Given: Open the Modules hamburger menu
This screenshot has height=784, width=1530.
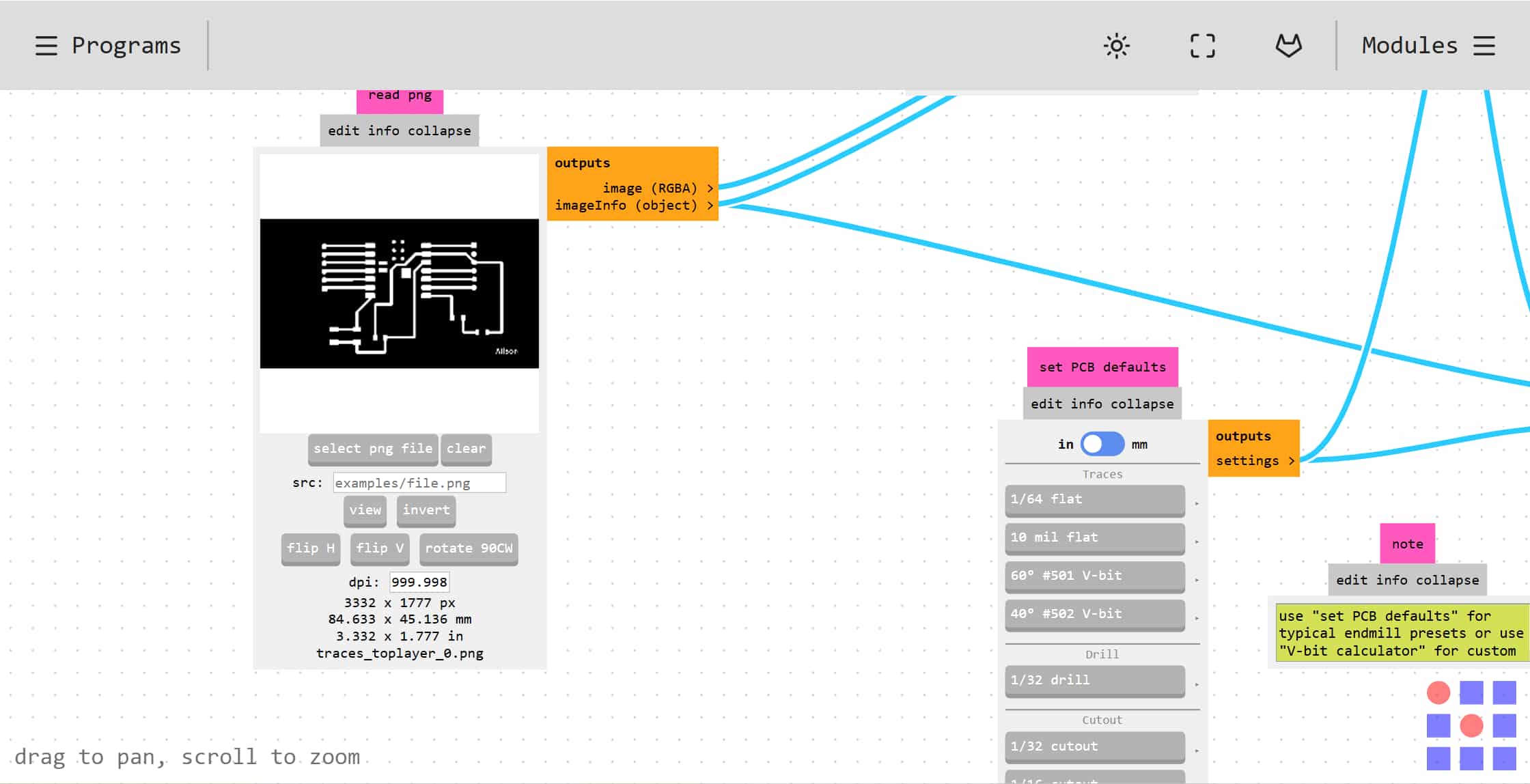Looking at the screenshot, I should pyautogui.click(x=1484, y=46).
